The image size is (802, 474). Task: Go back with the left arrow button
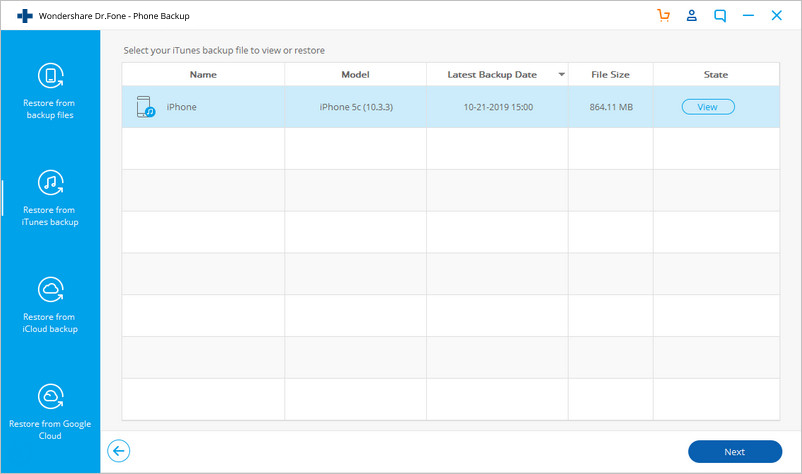point(119,451)
